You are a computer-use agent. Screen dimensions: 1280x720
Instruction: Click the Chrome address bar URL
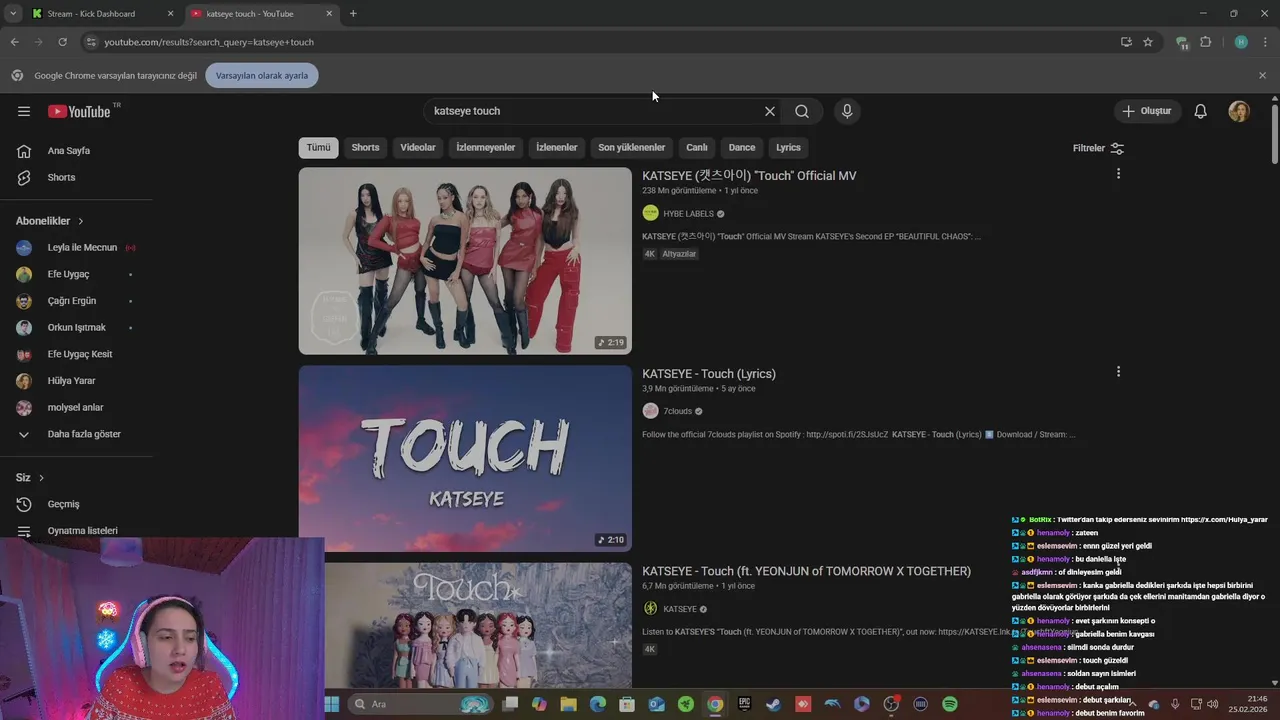209,42
